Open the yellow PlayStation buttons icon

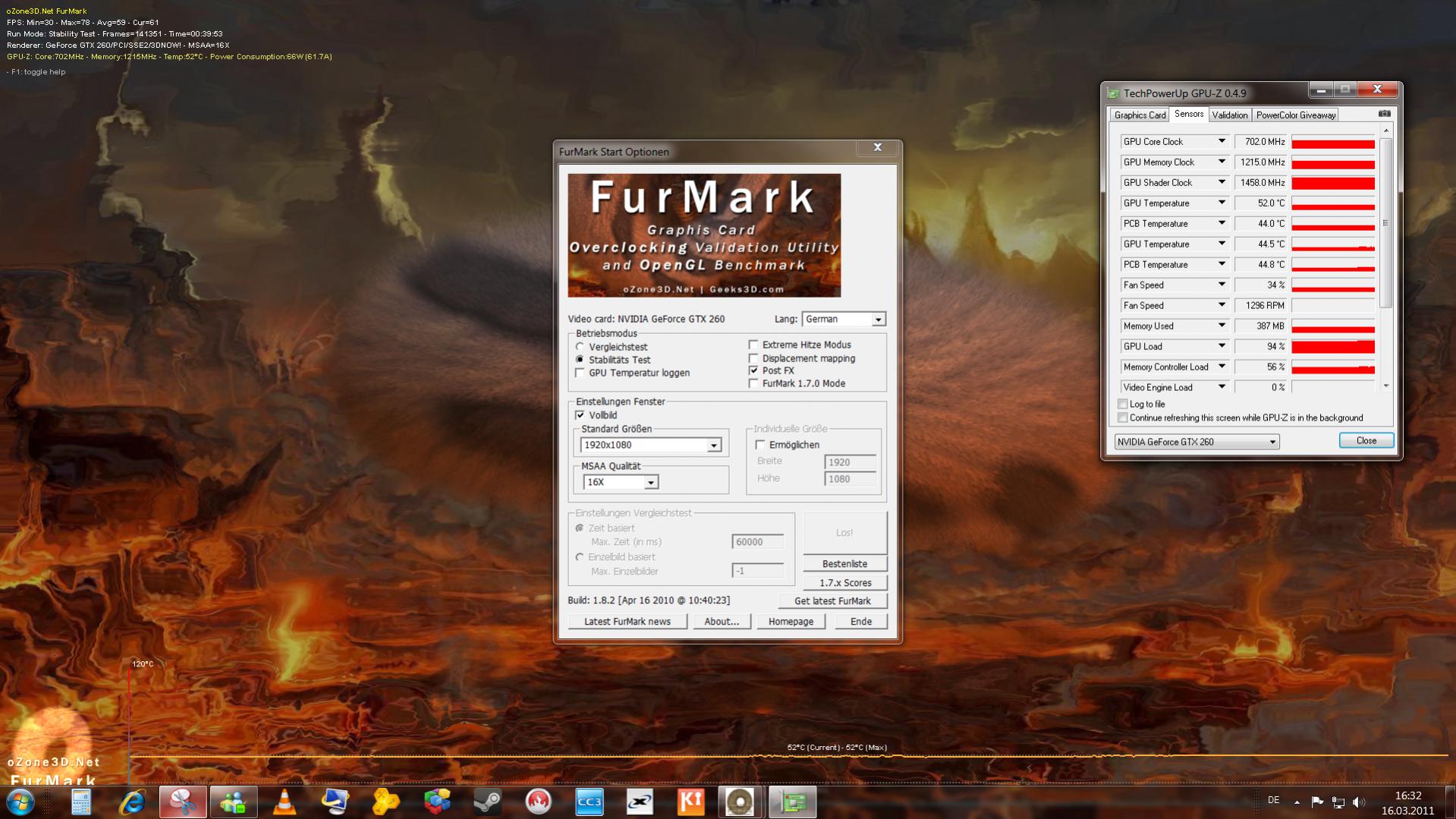tap(386, 802)
